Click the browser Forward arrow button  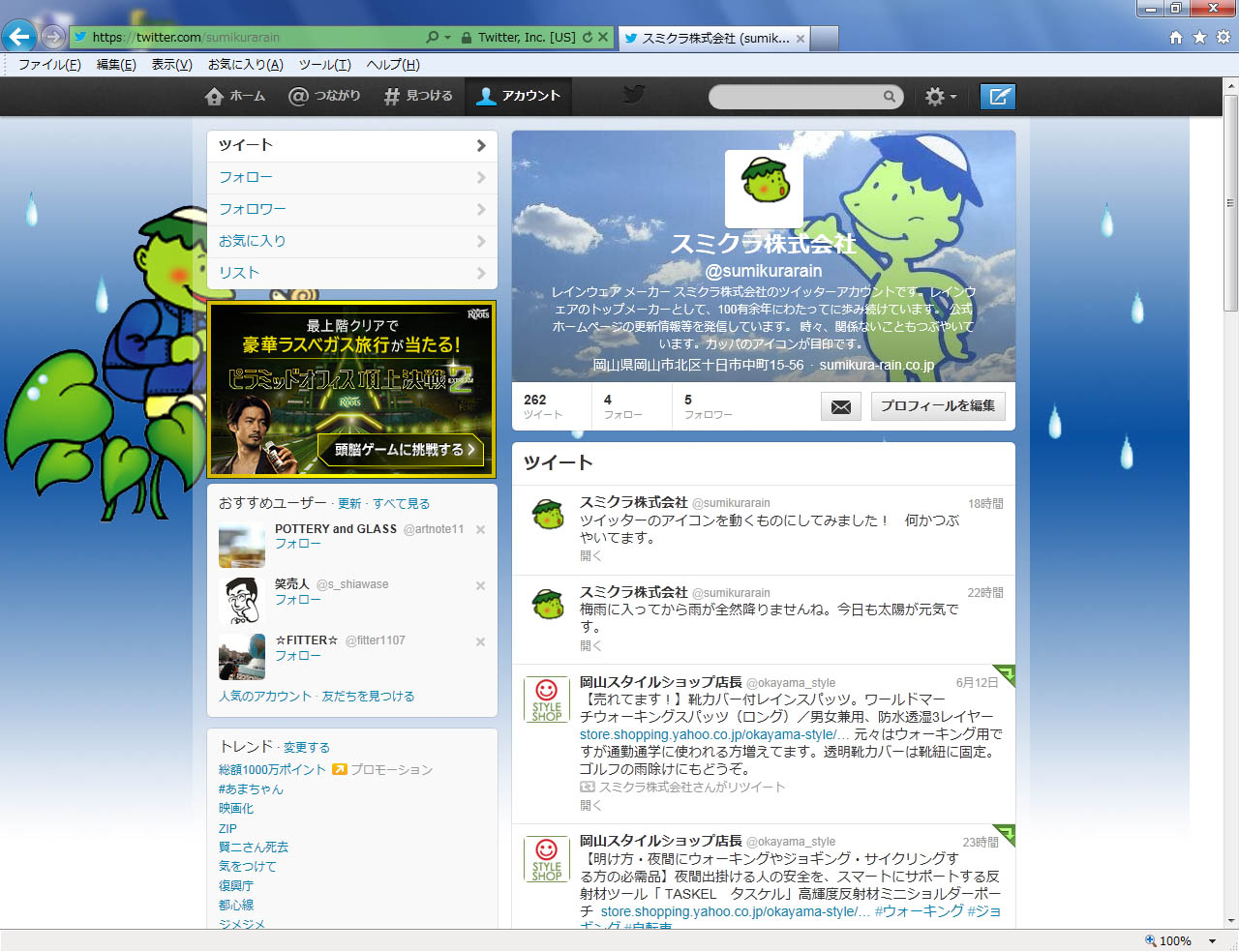[53, 38]
